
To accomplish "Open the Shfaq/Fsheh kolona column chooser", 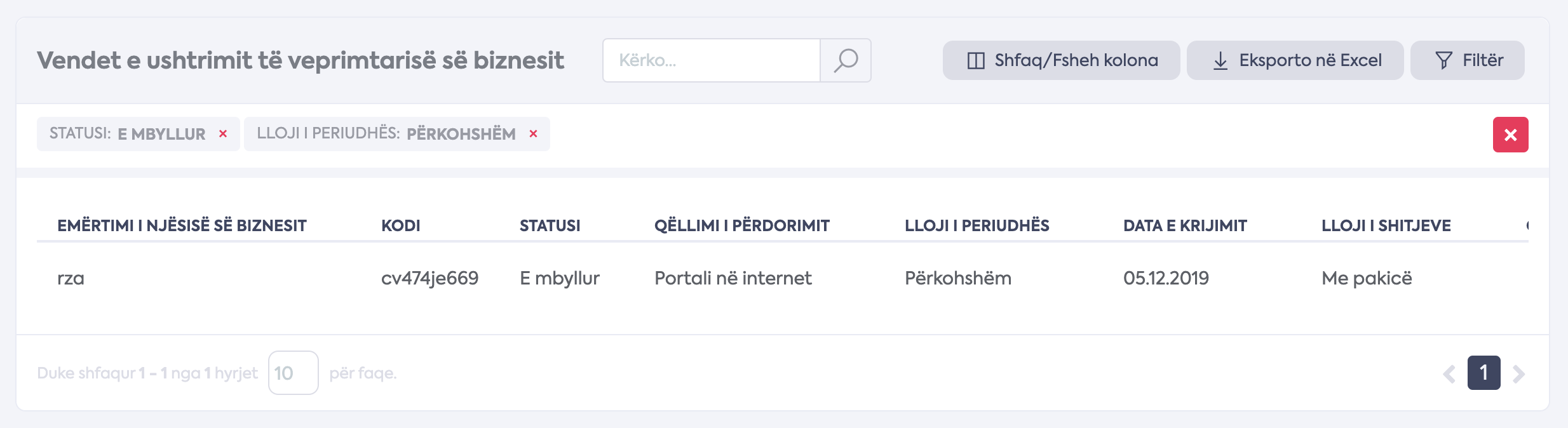I will [1061, 60].
